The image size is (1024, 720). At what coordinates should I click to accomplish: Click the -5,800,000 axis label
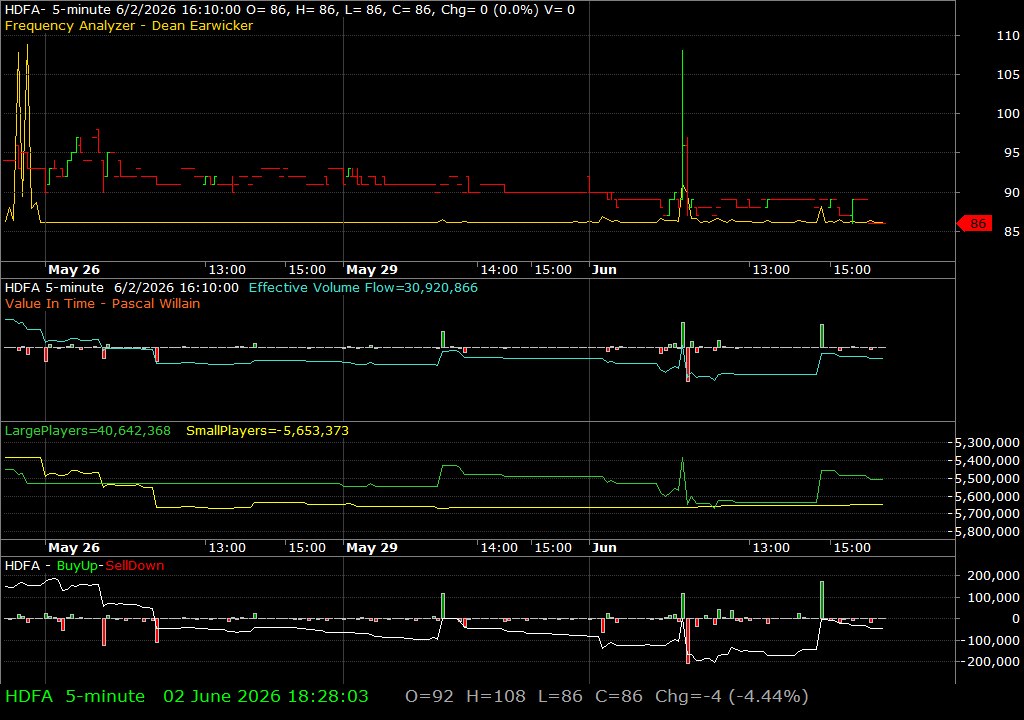(x=986, y=532)
